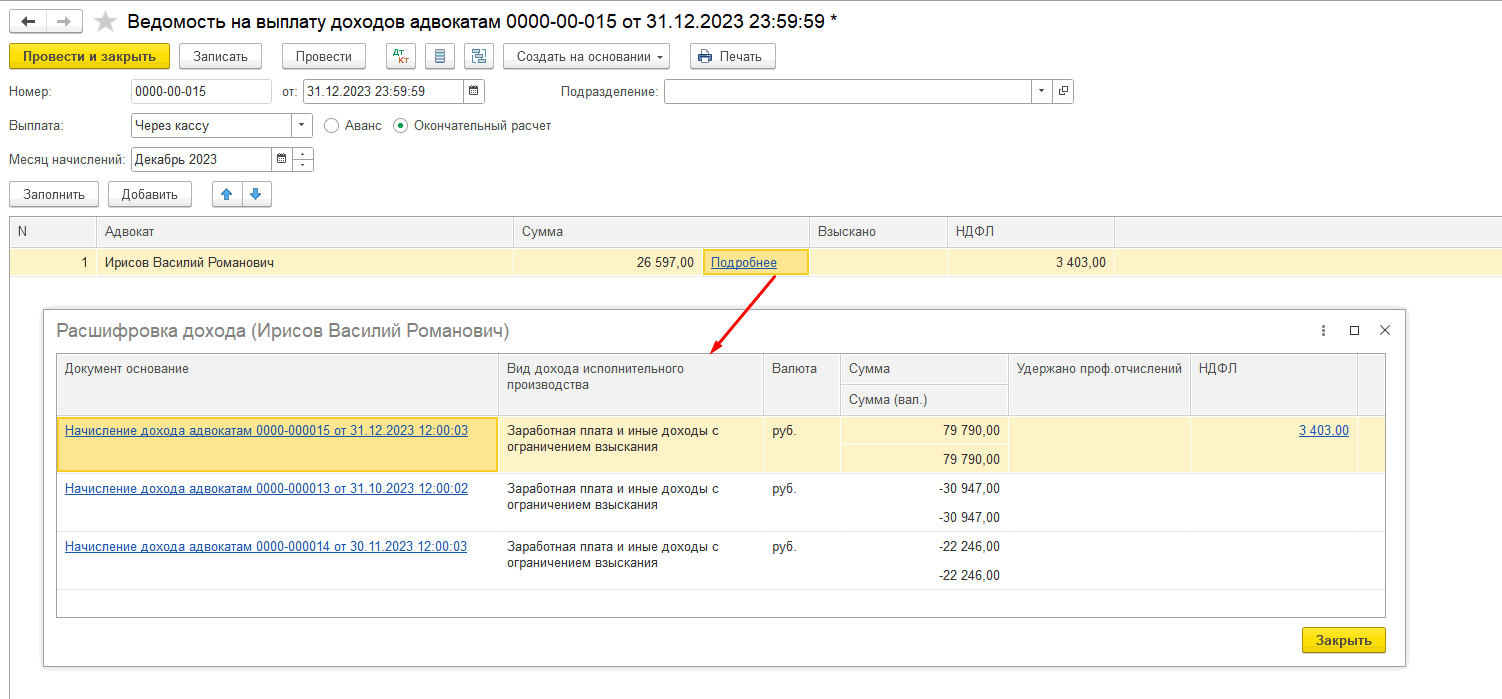
Task: Expand the Подразделение dropdown arrow
Action: tap(1041, 91)
